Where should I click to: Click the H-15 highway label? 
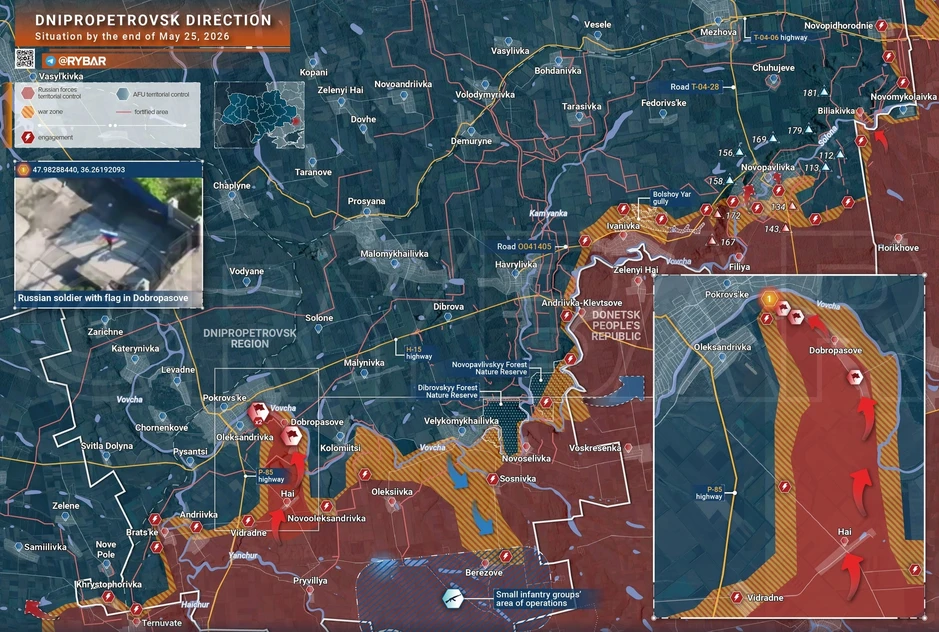click(419, 353)
